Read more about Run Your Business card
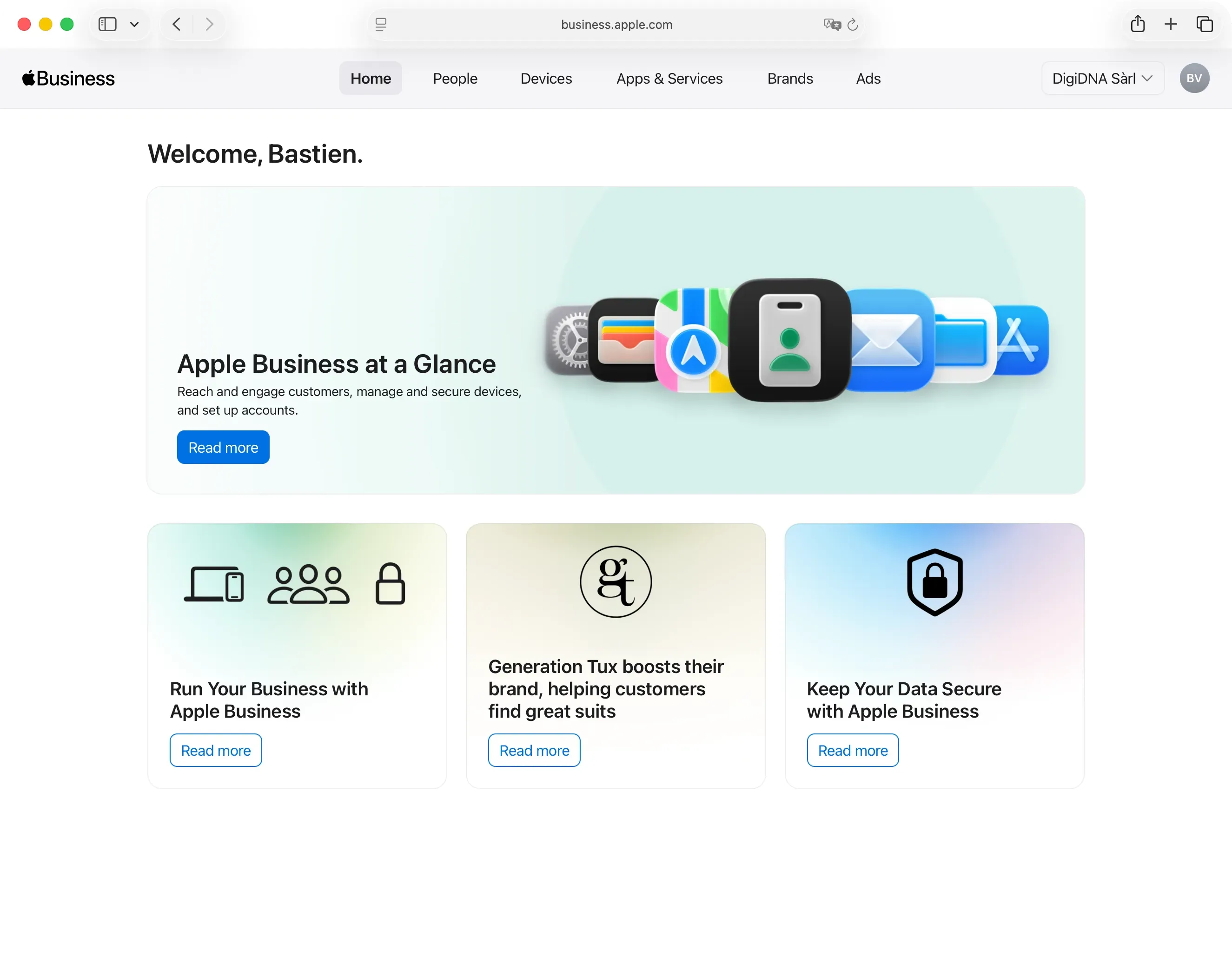This screenshot has height=977, width=1232. tap(216, 750)
